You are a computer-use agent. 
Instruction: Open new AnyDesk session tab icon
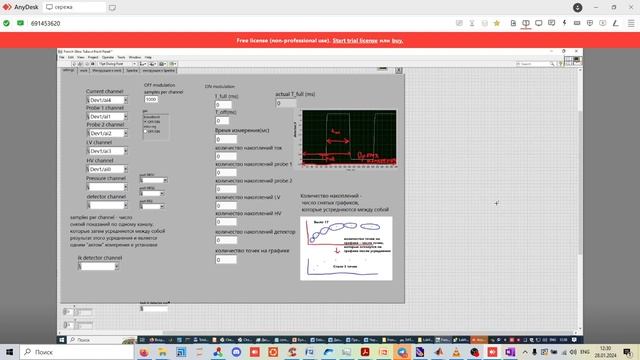pos(112,7)
